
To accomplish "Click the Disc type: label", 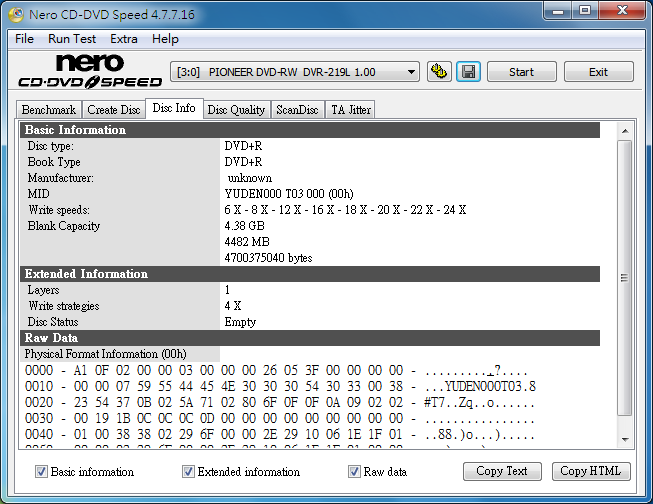I will coord(51,146).
